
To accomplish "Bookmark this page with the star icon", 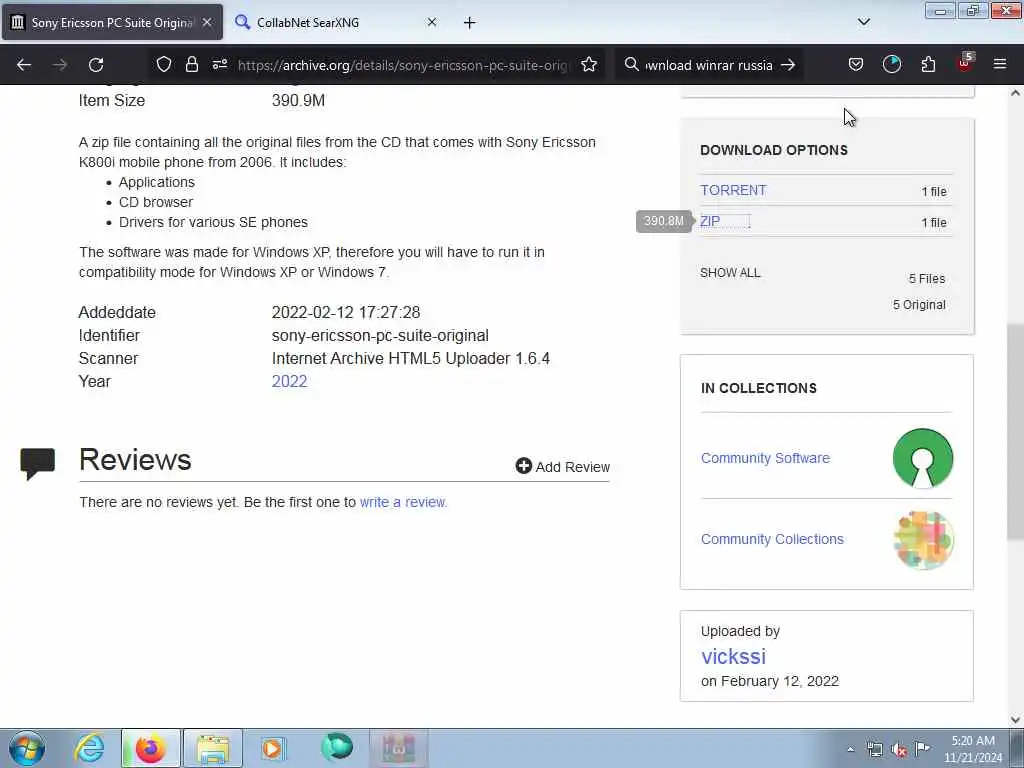I will 589,65.
